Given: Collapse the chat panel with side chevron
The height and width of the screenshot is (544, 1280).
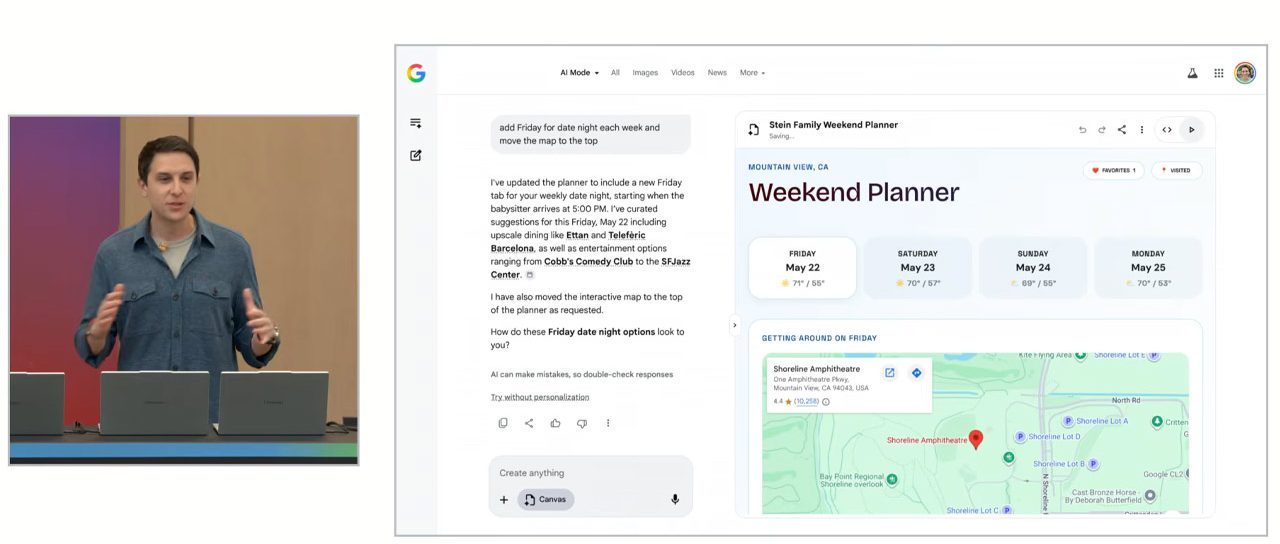Looking at the screenshot, I should click(734, 325).
